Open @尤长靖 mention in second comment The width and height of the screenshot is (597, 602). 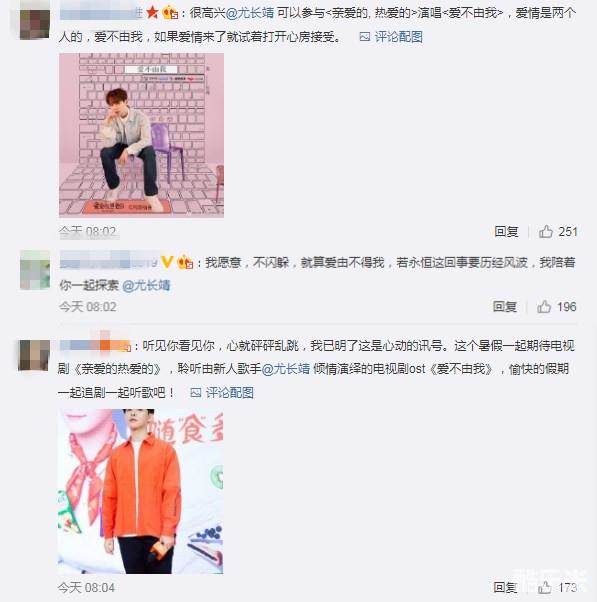point(146,285)
